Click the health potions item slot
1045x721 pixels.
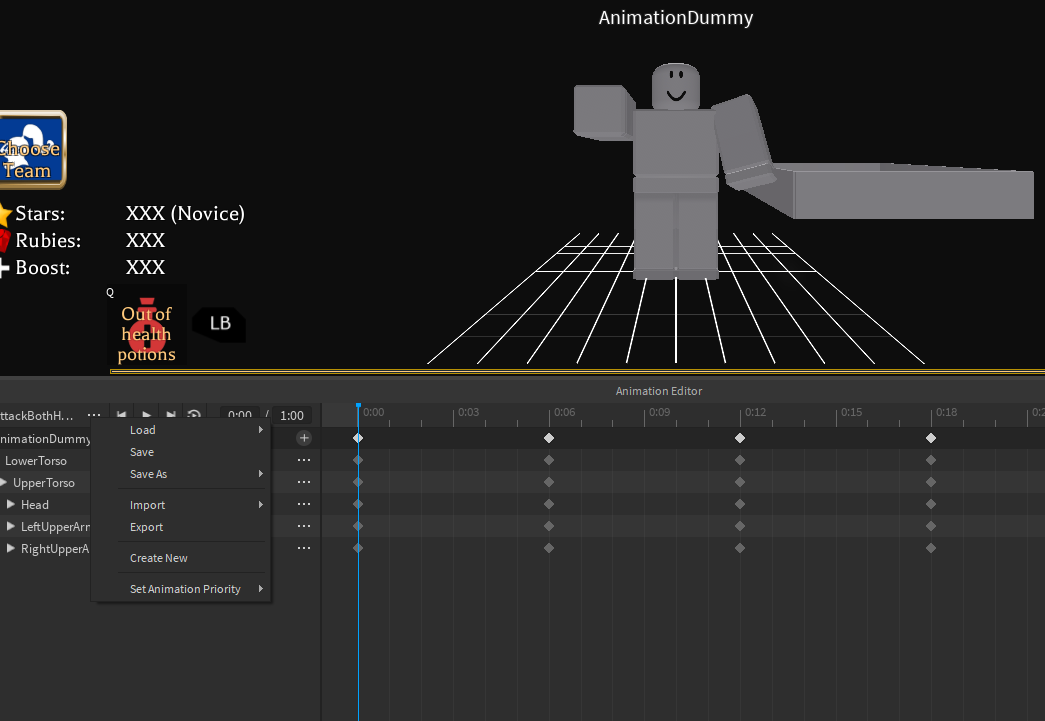(147, 325)
